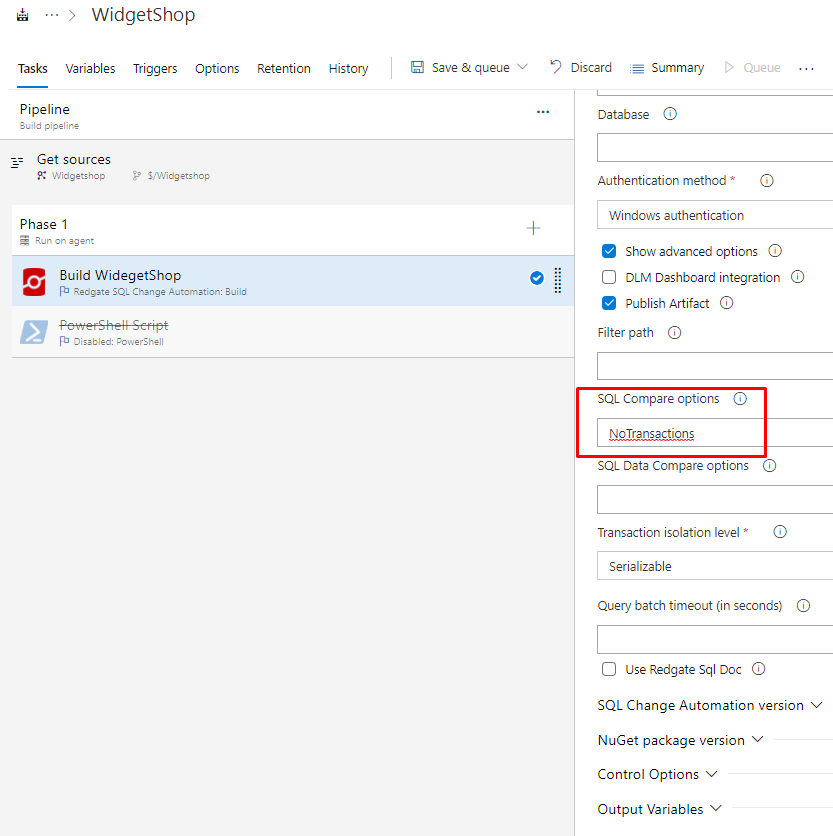The width and height of the screenshot is (833, 836).
Task: Click into the Filter path field
Action: coord(715,366)
